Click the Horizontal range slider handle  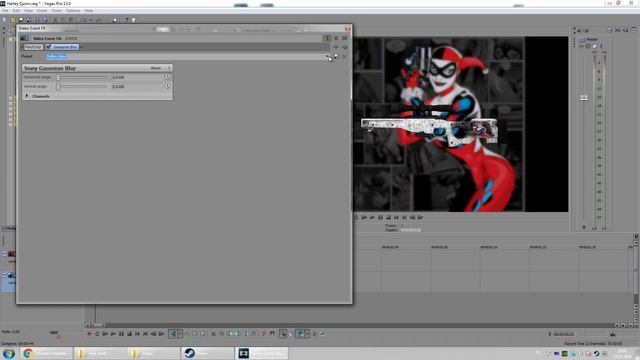coord(58,77)
